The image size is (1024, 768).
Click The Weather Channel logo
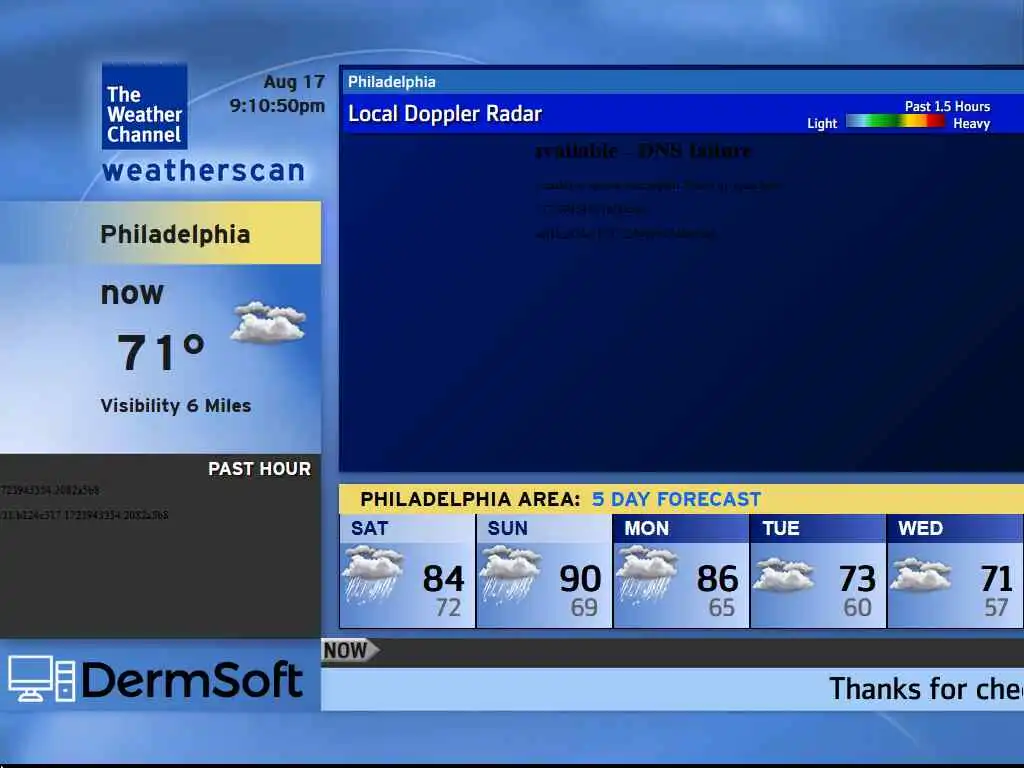coord(144,106)
